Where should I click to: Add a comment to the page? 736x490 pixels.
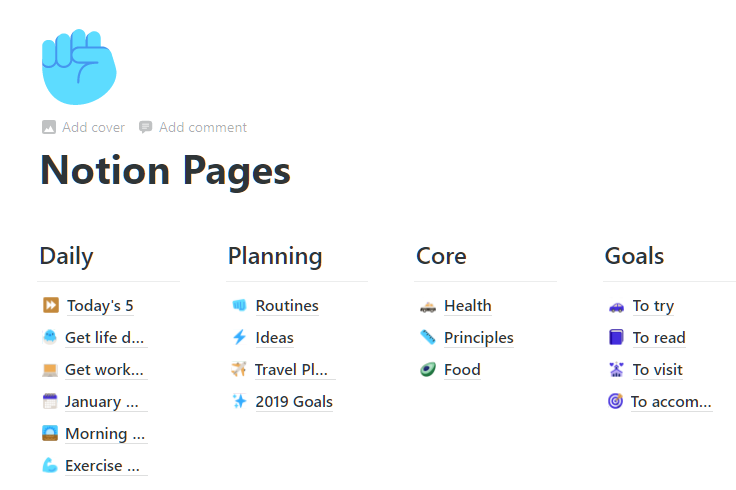tap(193, 127)
